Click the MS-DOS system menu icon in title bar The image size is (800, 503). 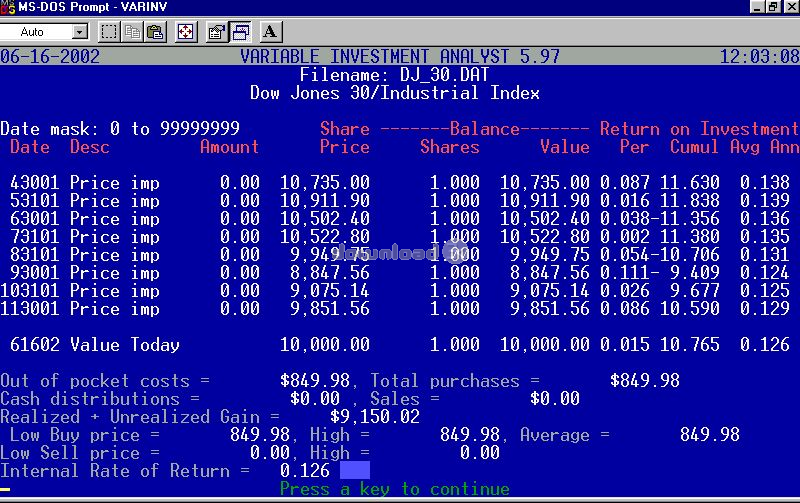[x=8, y=7]
